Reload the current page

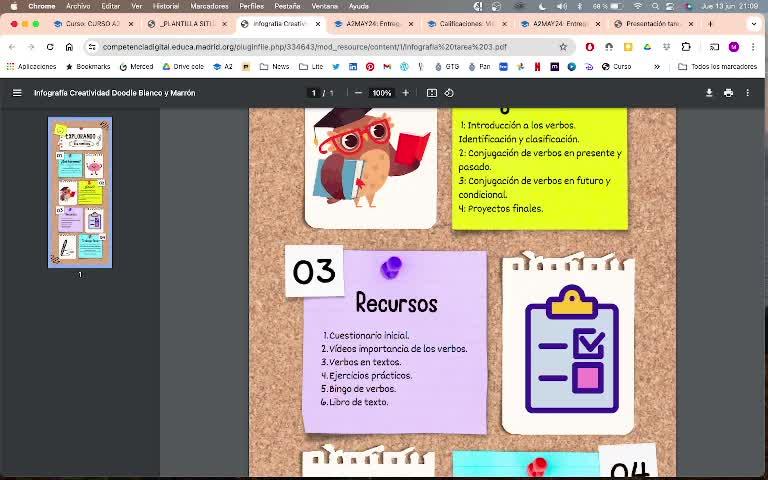click(x=50, y=47)
